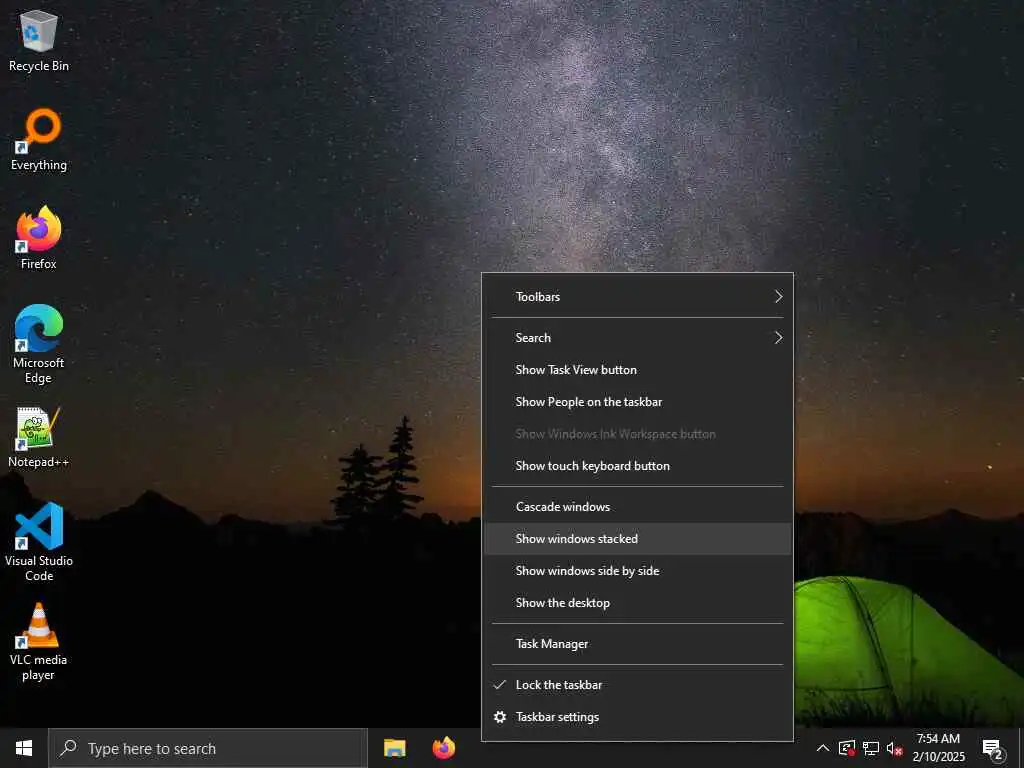Choose Show touch keyboard button
1024x768 pixels.
coord(637,466)
